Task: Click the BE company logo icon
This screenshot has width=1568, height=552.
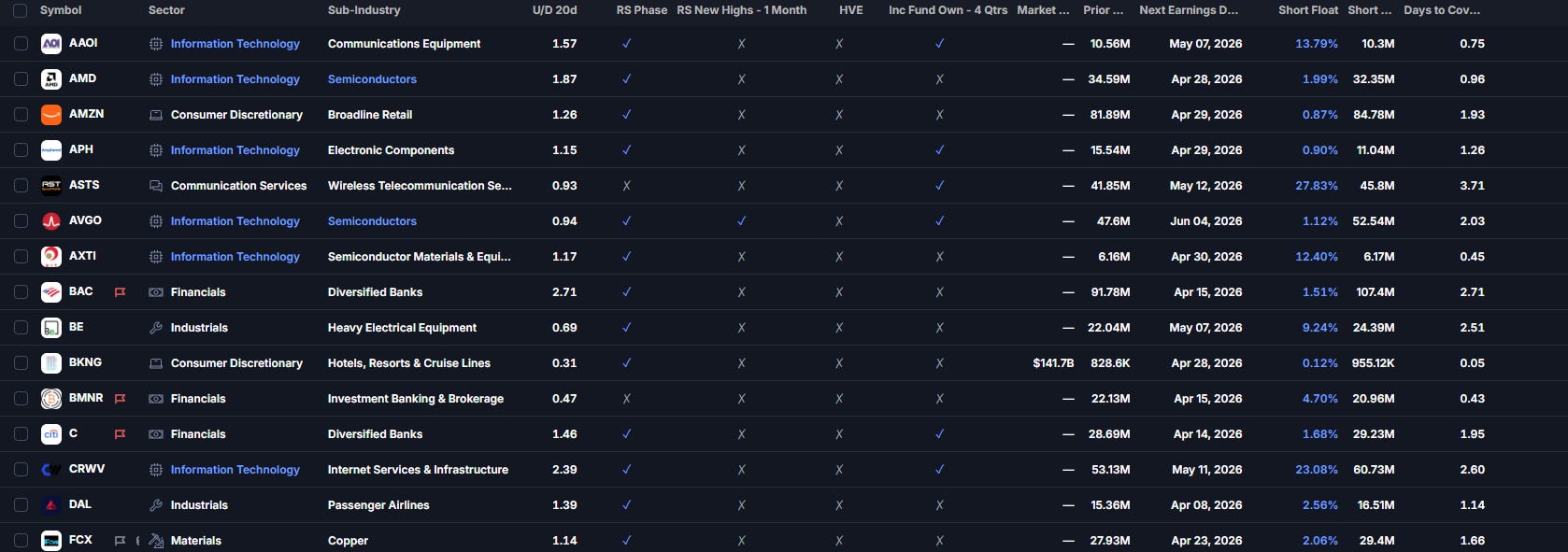Action: point(51,328)
